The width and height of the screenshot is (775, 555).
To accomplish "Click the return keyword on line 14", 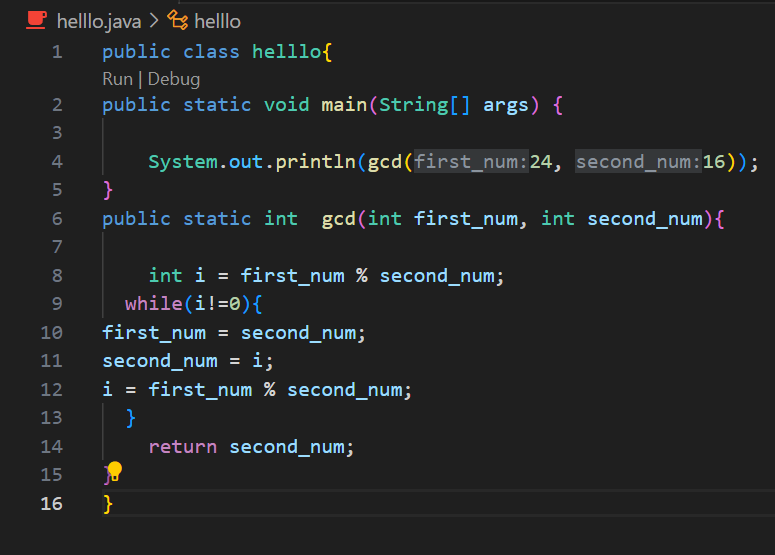I will pos(182,447).
